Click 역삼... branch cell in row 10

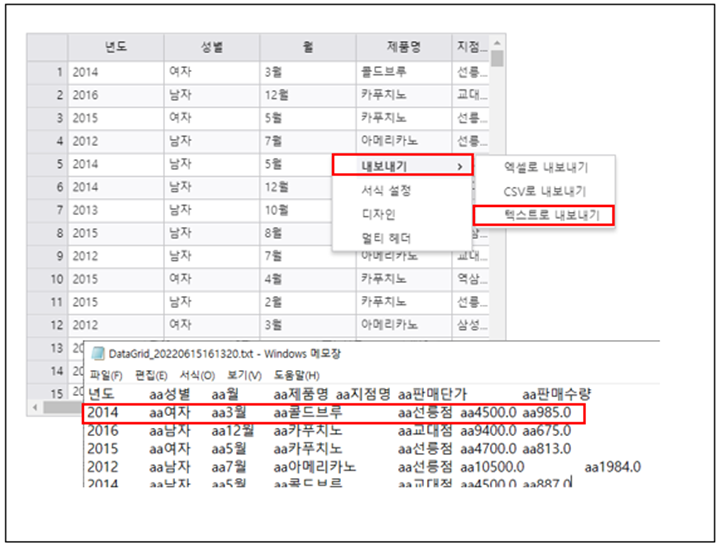coord(471,279)
